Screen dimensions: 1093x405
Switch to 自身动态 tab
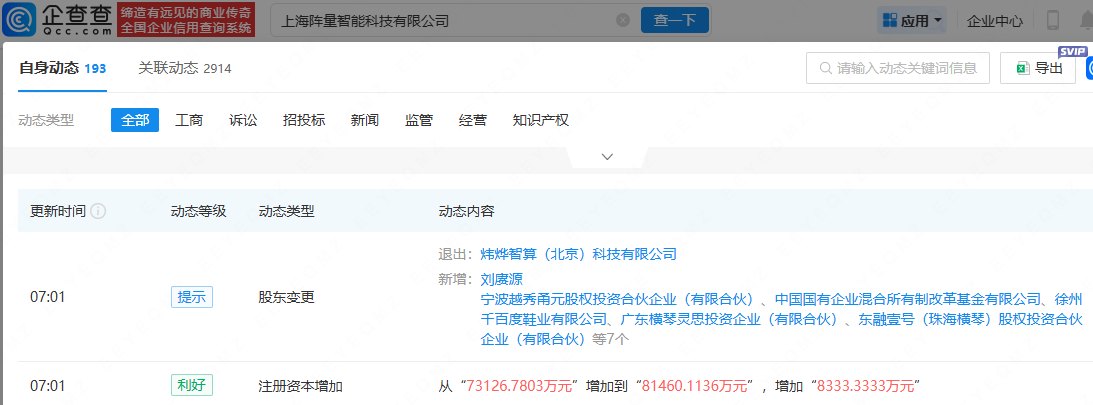point(62,68)
